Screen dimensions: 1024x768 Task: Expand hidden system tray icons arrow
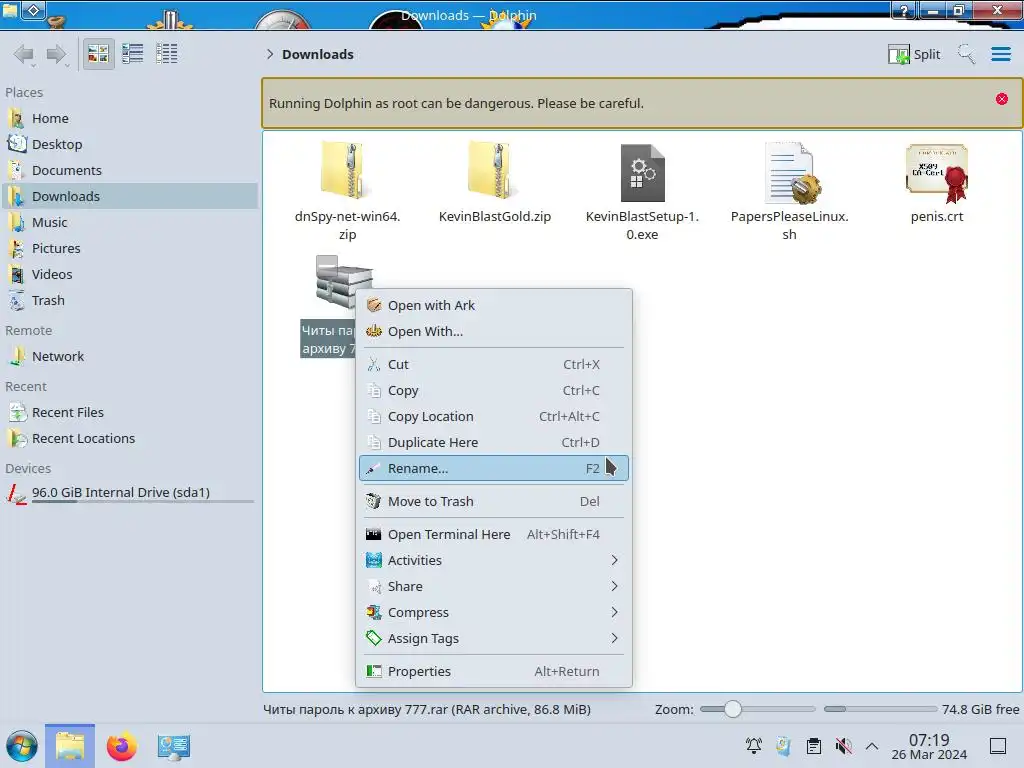click(x=872, y=746)
